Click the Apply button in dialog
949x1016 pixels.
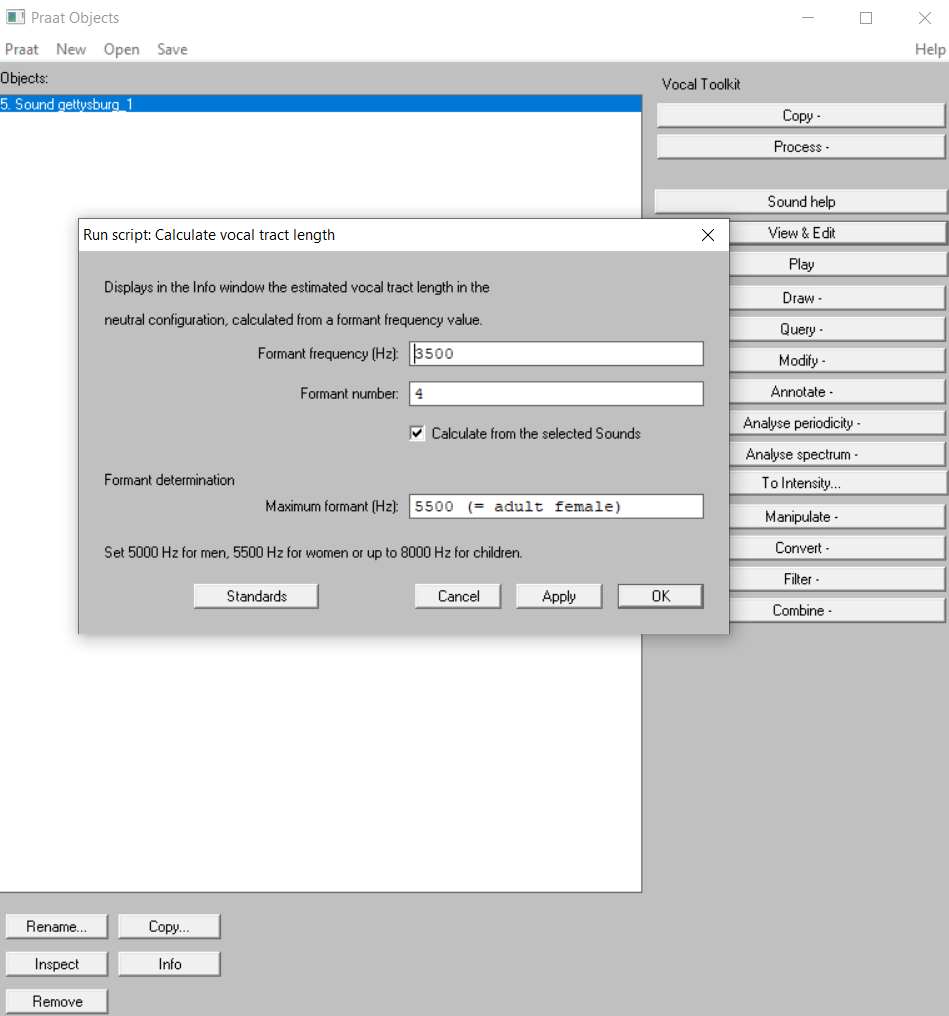tap(559, 596)
